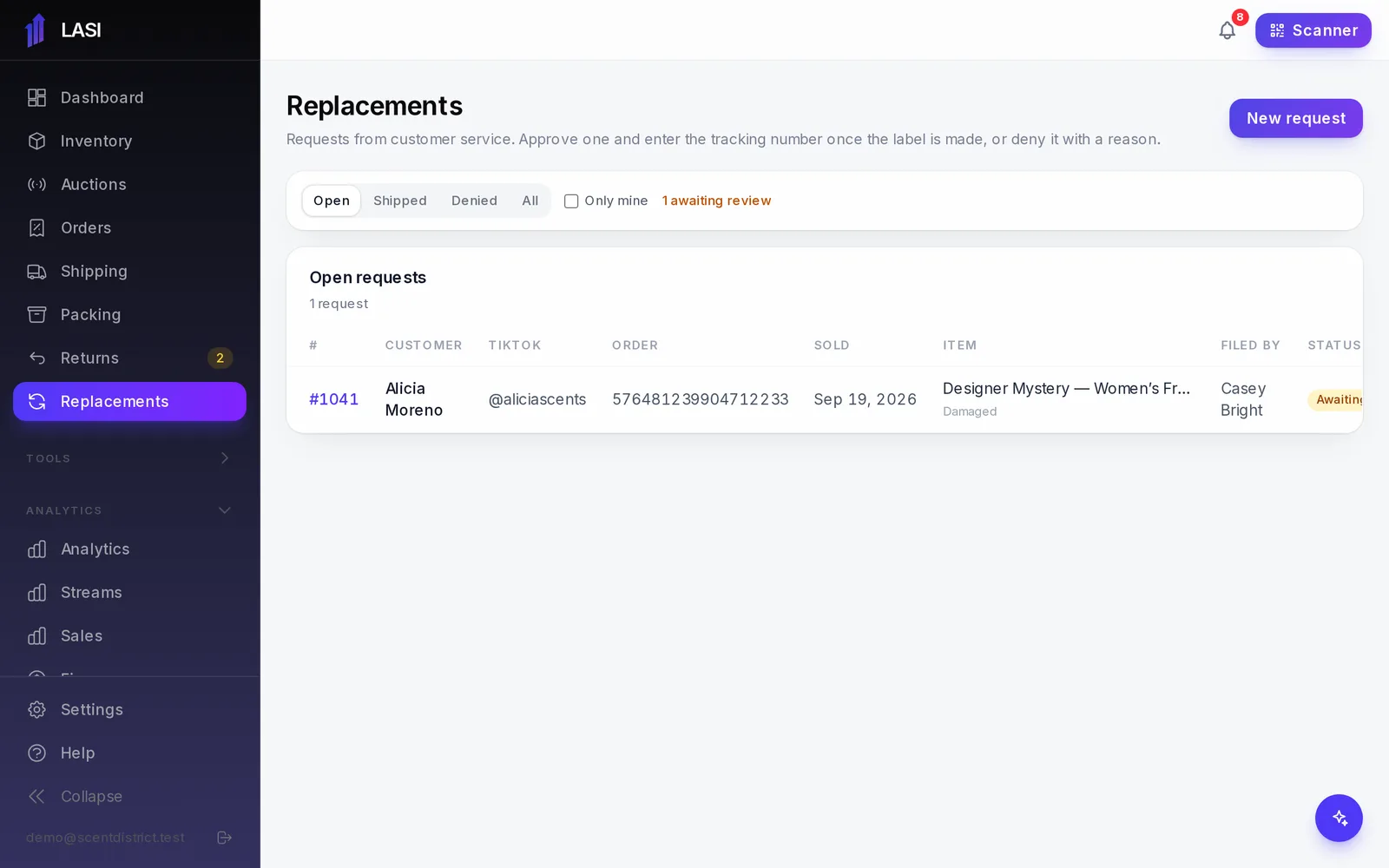Click the Help question mark icon
The height and width of the screenshot is (868, 1389).
coord(36,753)
